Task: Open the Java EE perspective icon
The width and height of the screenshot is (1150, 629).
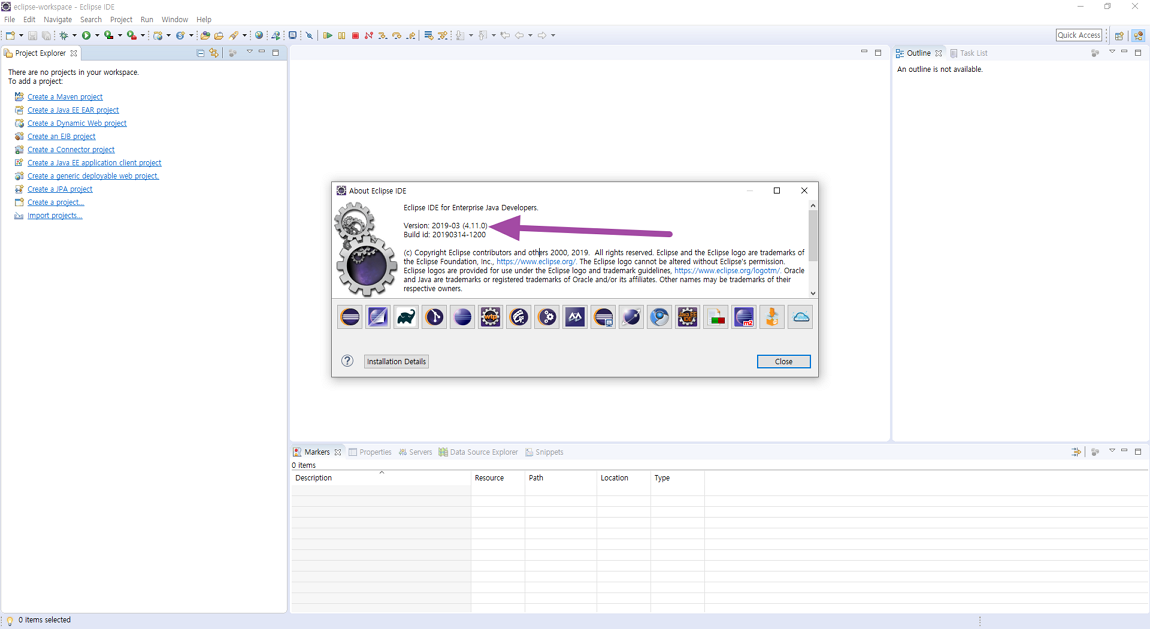Action: click(1138, 35)
